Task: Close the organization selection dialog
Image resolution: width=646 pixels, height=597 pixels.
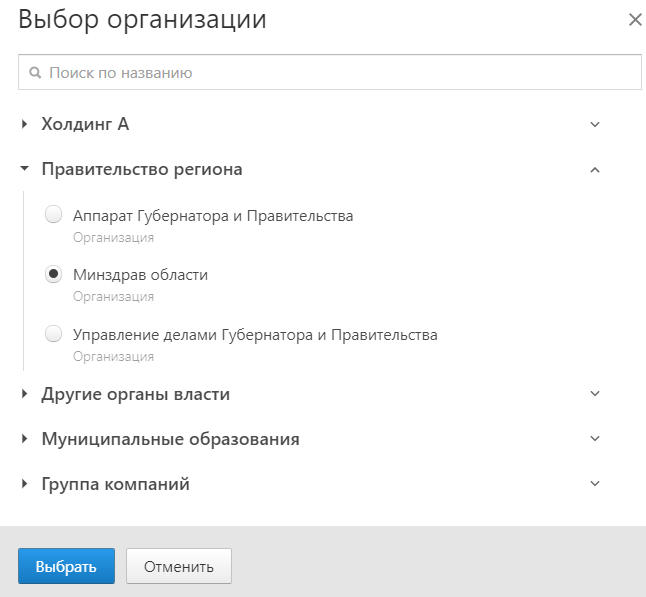Action: [635, 19]
